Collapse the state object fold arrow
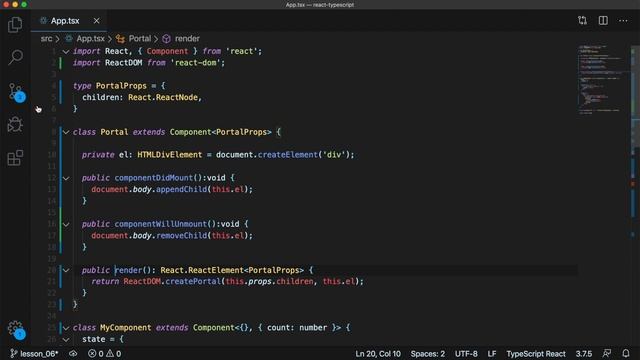This screenshot has width=640, height=360. coord(66,339)
